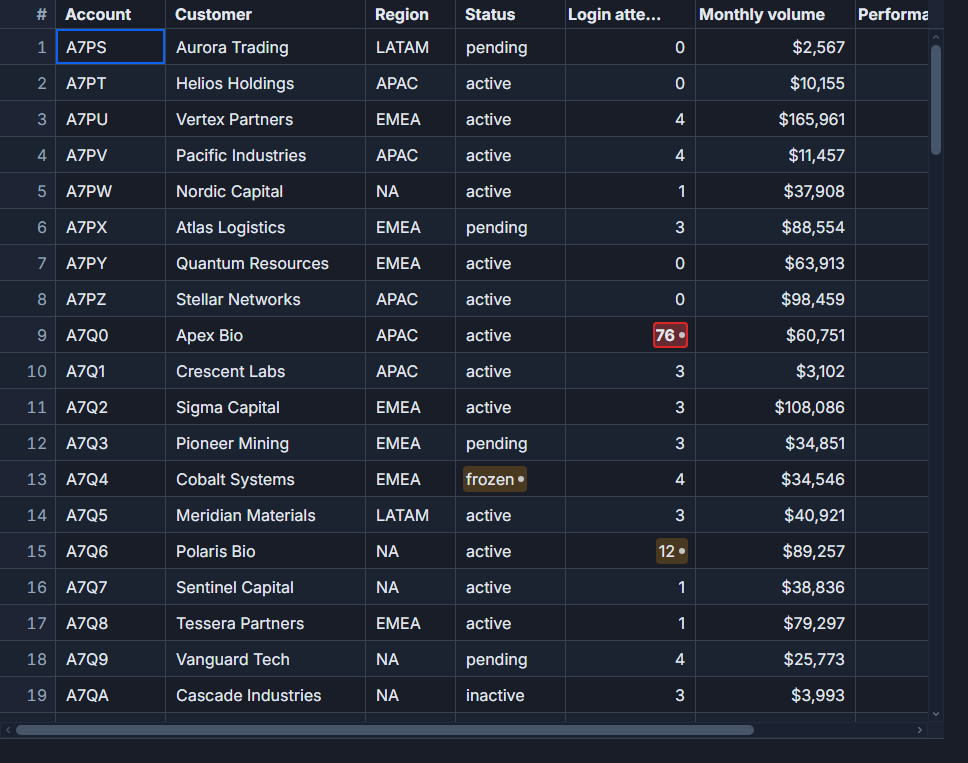Select account cell A7QA
968x763 pixels.
(111, 695)
